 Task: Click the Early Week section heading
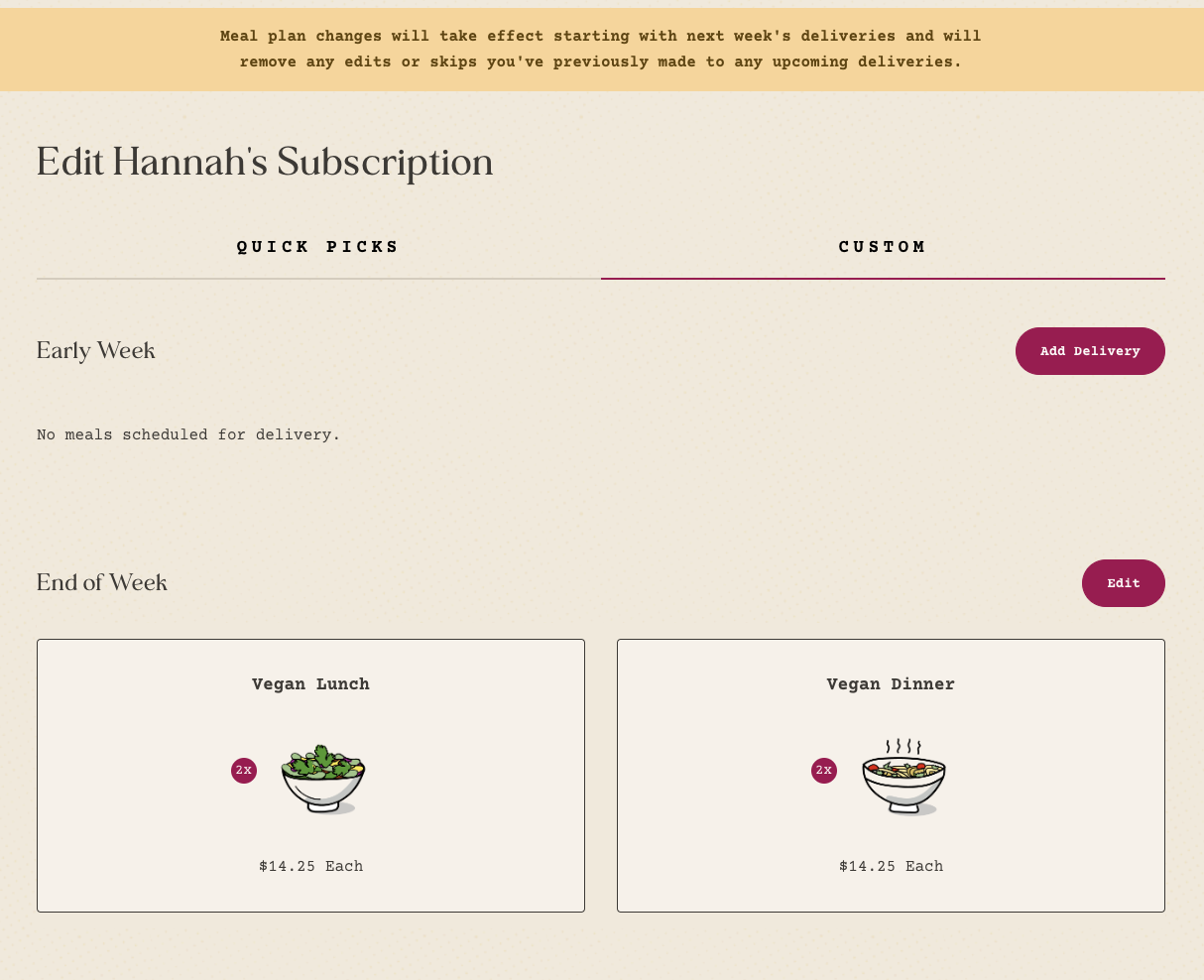(96, 351)
